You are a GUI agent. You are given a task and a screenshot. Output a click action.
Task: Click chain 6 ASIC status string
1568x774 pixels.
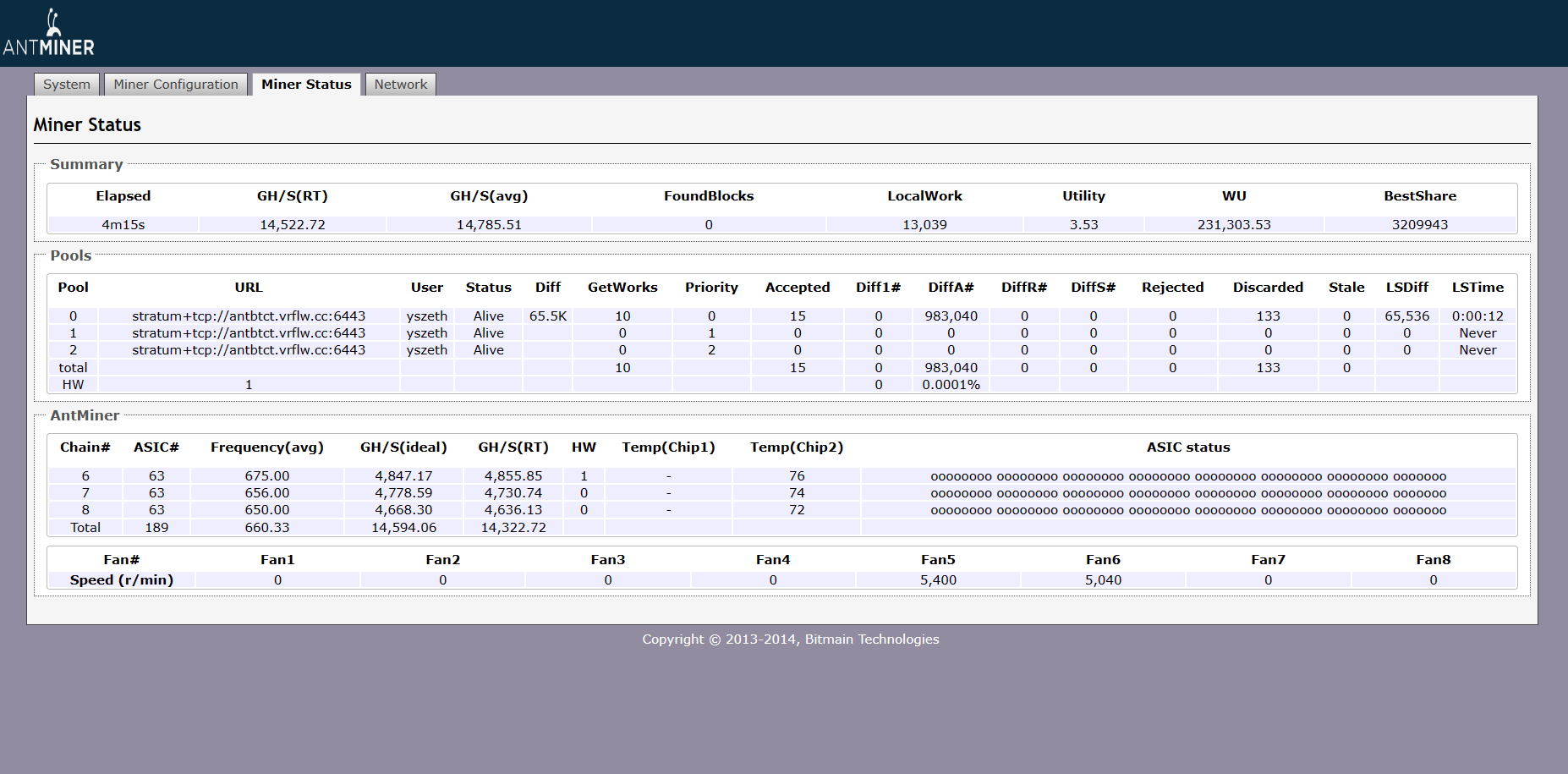pyautogui.click(x=1188, y=477)
